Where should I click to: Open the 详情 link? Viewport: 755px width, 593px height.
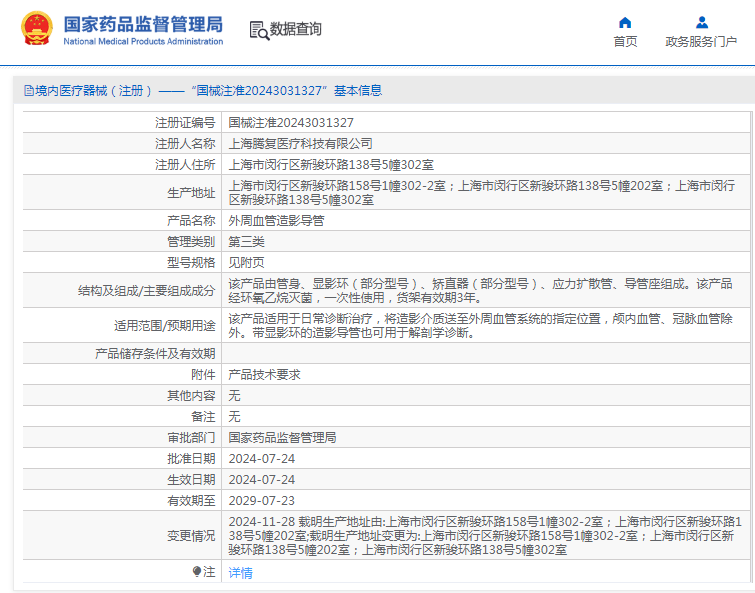click(240, 573)
